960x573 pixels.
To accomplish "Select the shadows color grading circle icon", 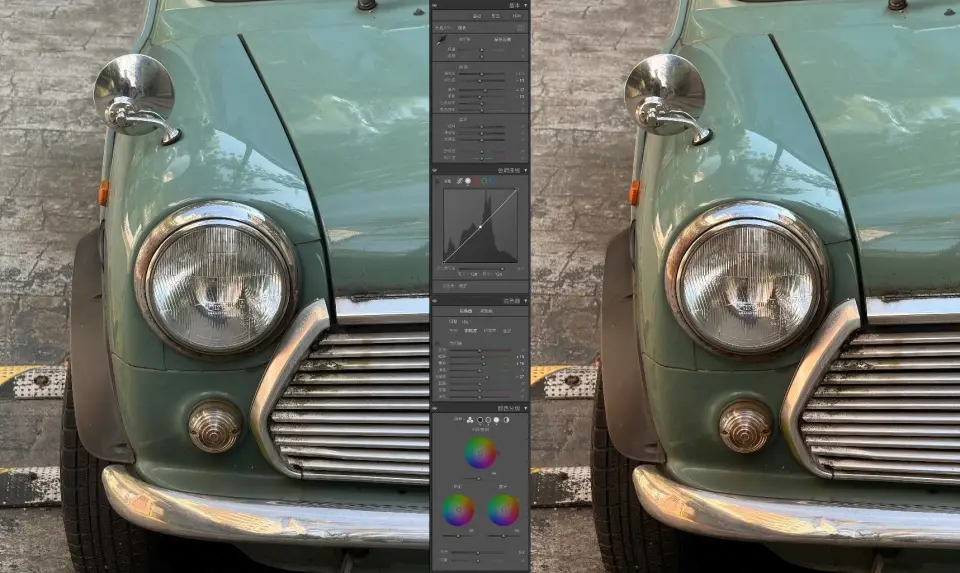I will click(x=480, y=420).
